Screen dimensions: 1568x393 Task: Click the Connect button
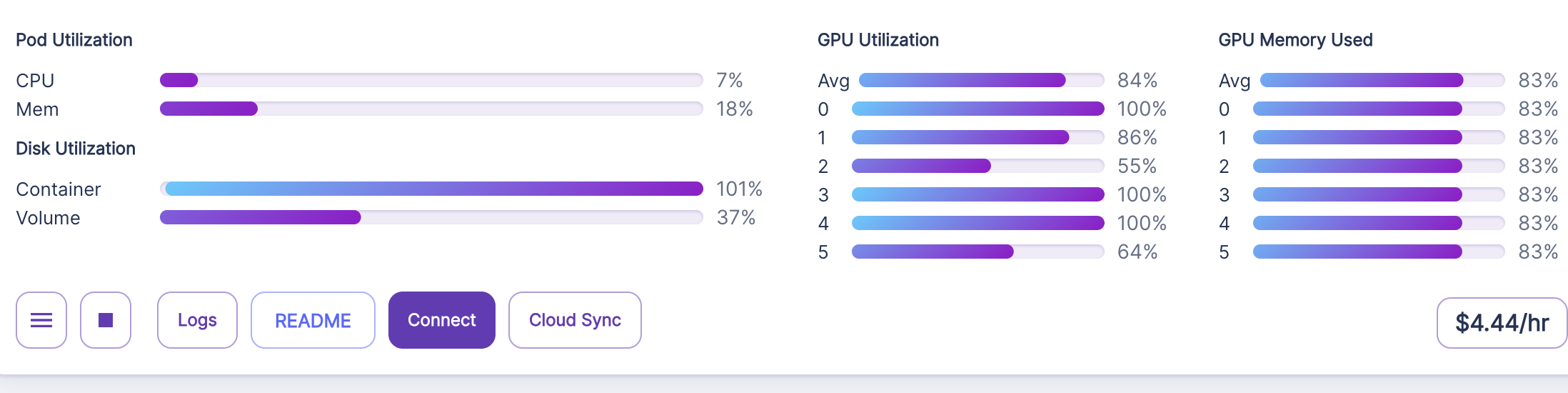441,320
